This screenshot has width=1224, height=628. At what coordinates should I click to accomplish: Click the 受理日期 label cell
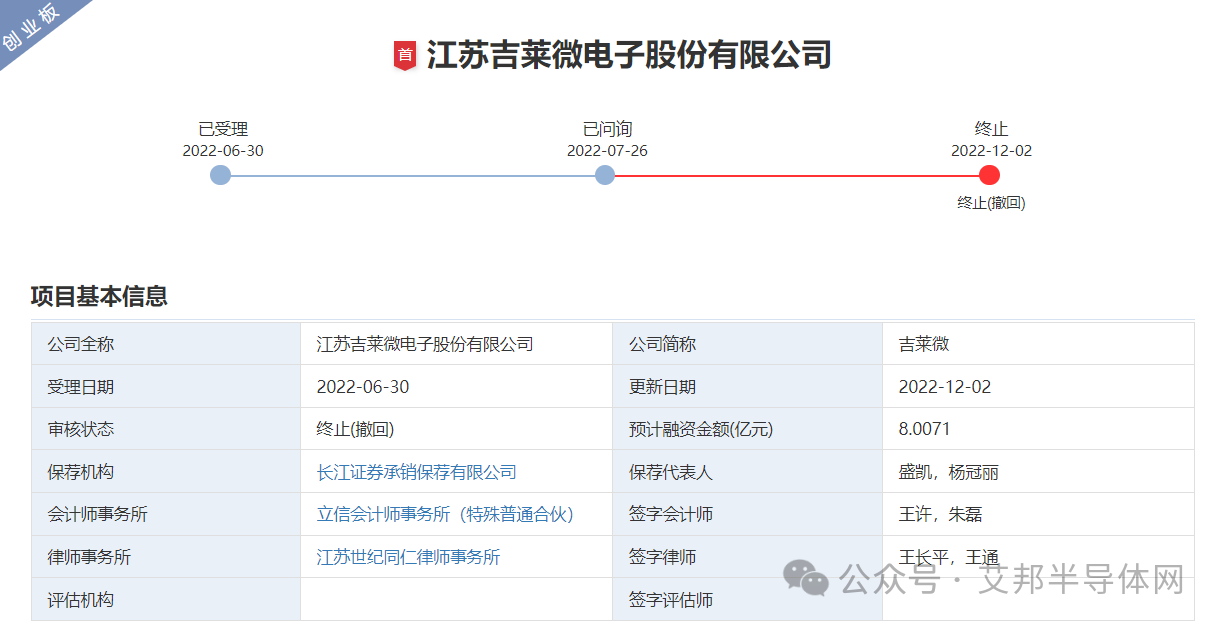[x=166, y=387]
